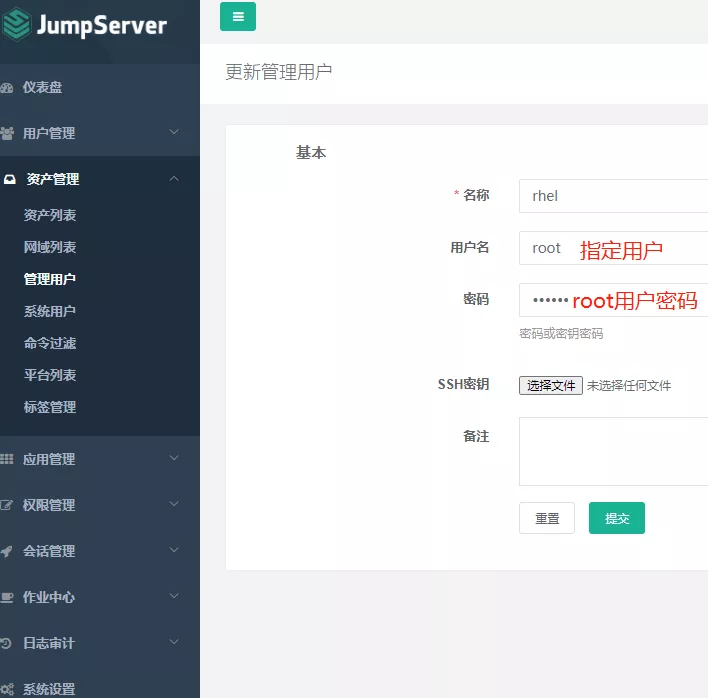This screenshot has width=708, height=698.
Task: Click the 权限管理 edit icon
Action: 7,506
